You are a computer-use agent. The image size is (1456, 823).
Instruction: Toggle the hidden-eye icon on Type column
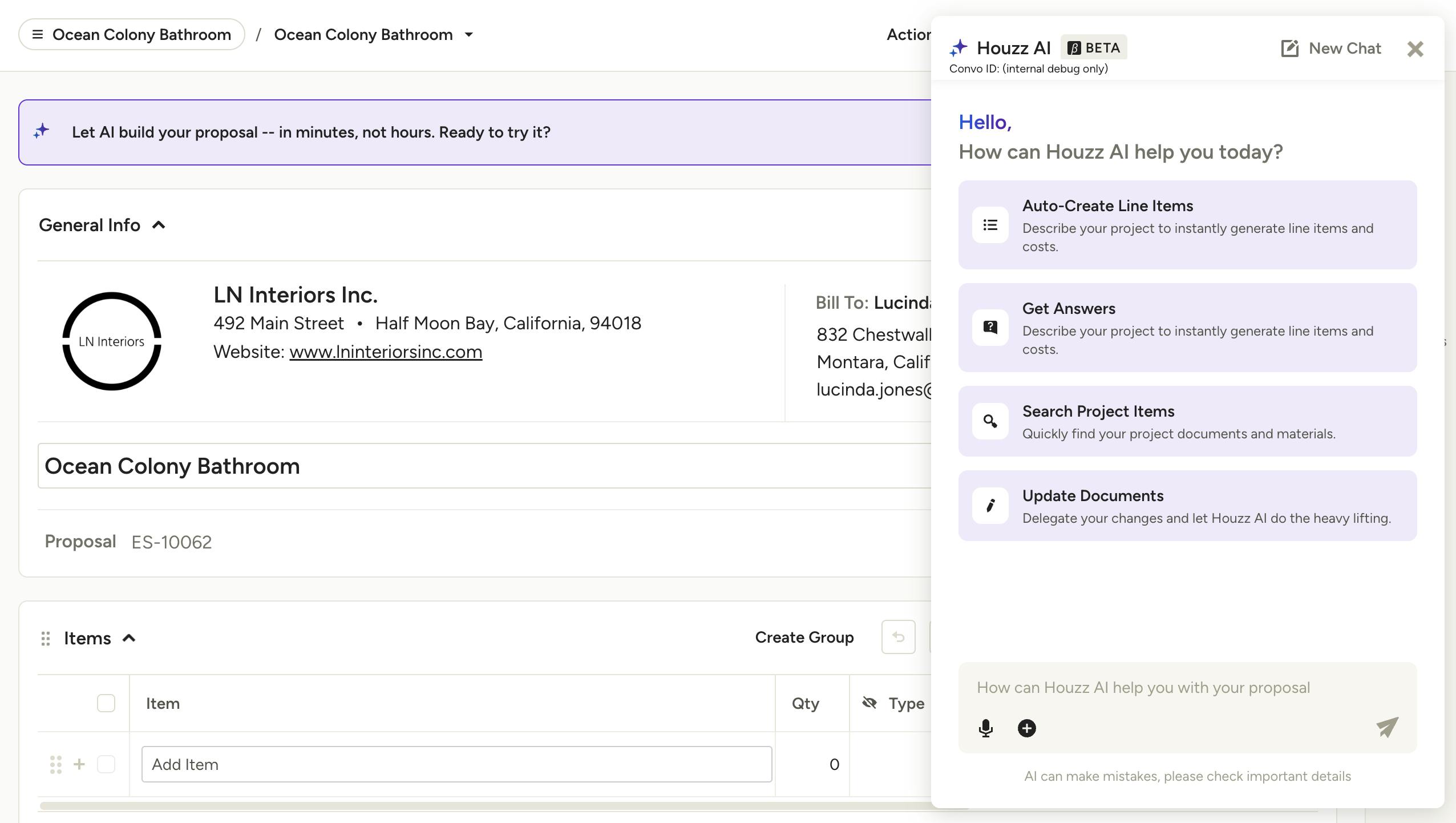(x=869, y=703)
